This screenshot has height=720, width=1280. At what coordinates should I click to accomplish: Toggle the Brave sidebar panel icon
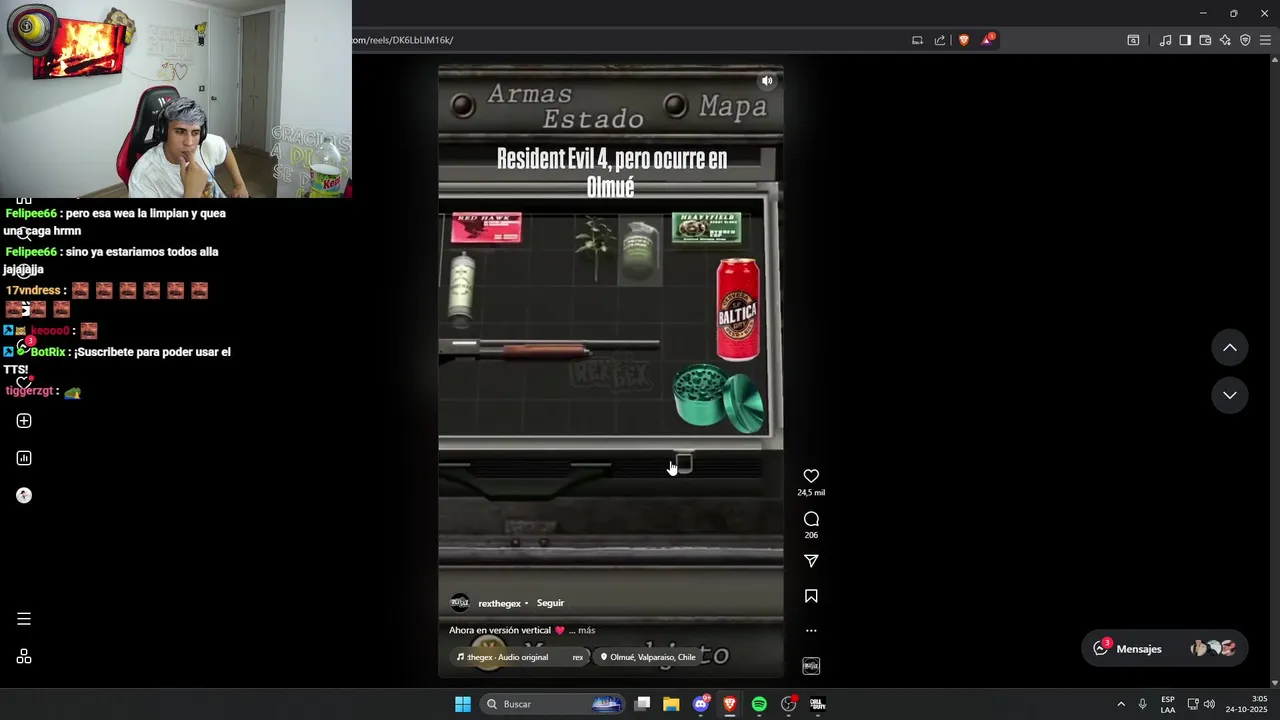[x=1185, y=40]
